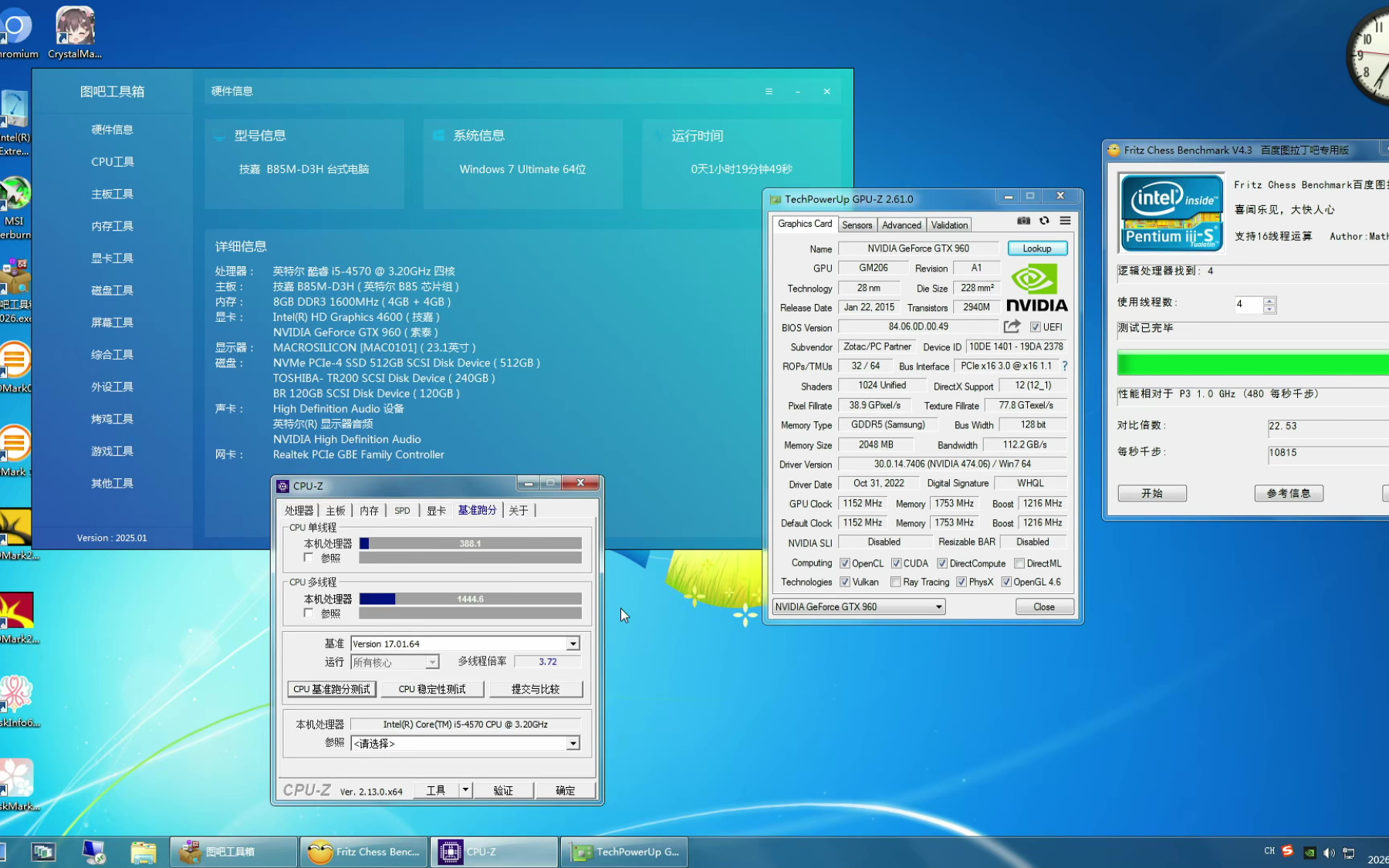Screen dimensions: 1389x868
Task: Switch to Fritz Chess Benchmark on taskbar
Action: tap(364, 852)
